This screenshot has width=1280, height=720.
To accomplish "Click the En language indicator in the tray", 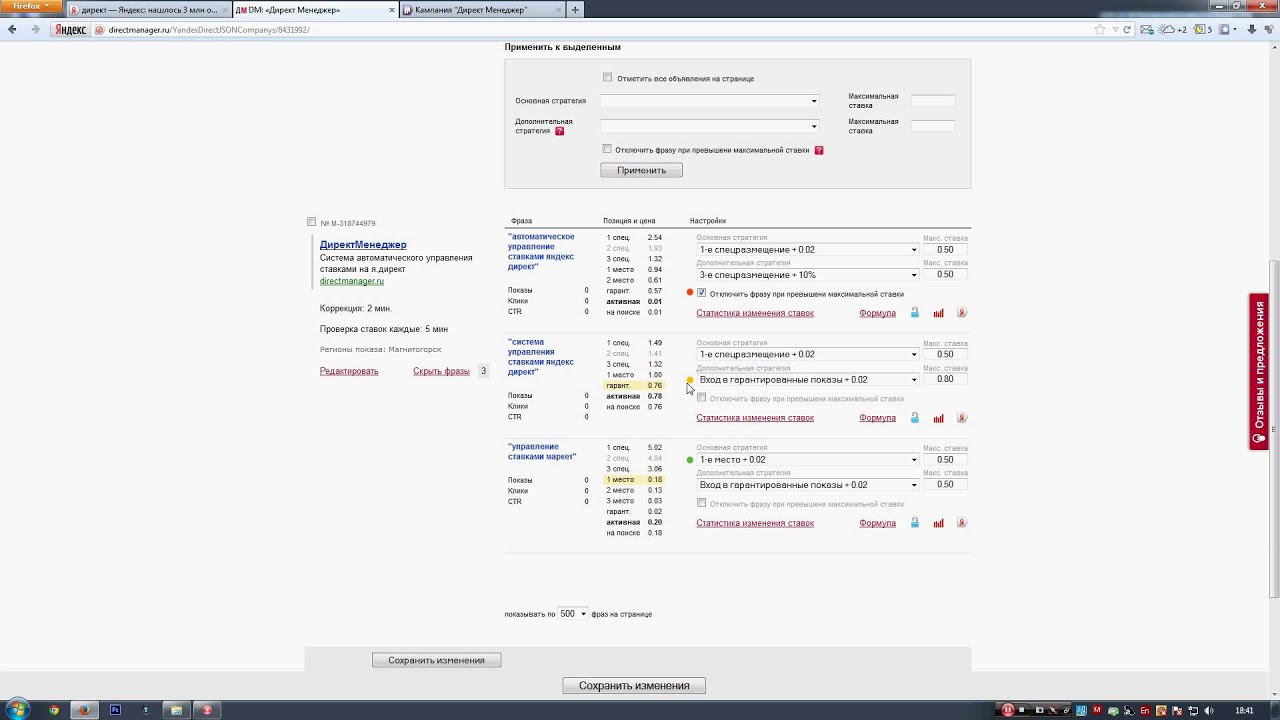I will [1144, 710].
